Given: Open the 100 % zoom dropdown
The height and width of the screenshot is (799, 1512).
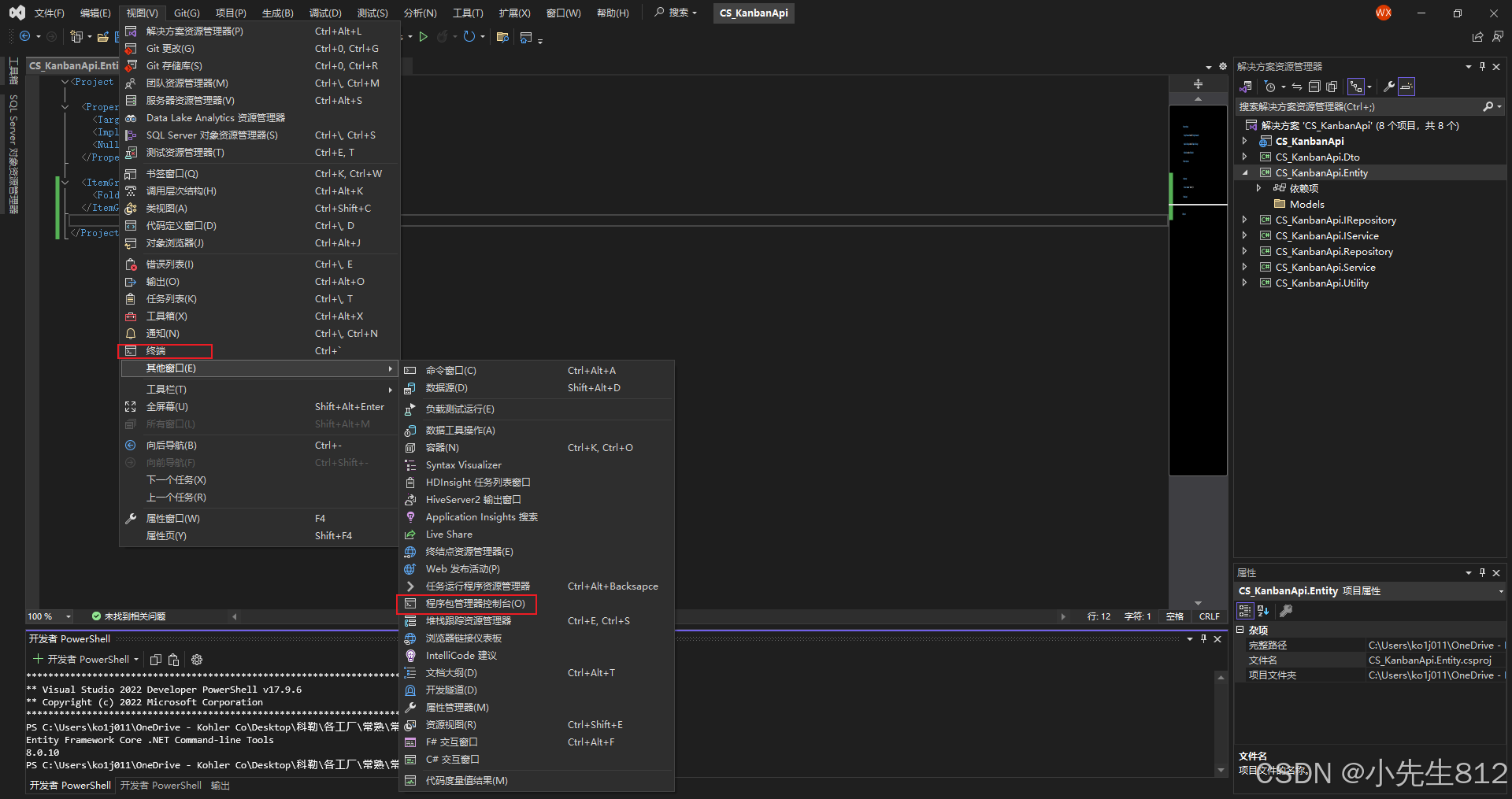Looking at the screenshot, I should click(x=69, y=616).
